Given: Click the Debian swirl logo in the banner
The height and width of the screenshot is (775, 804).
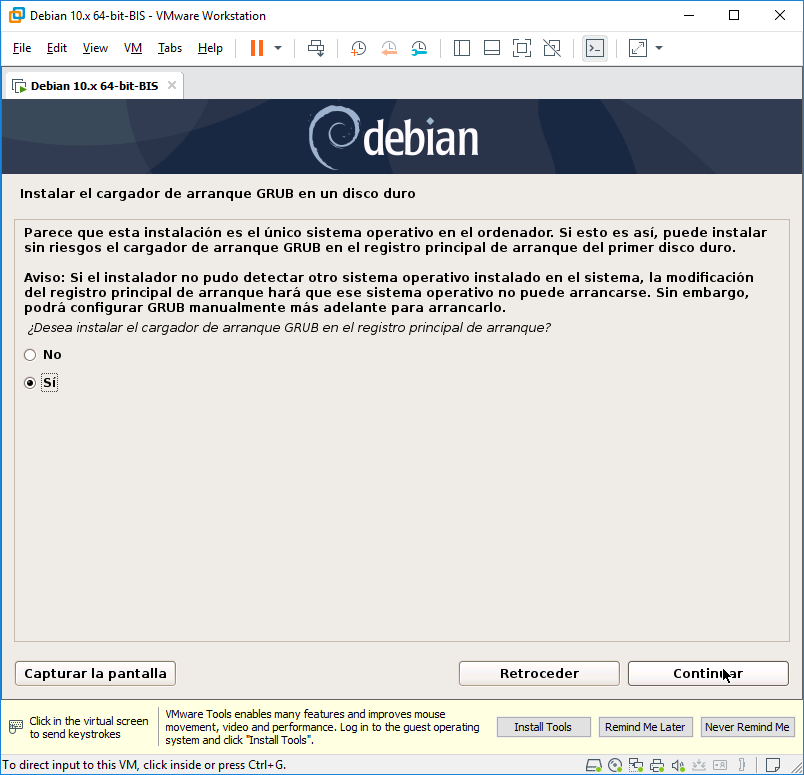Looking at the screenshot, I should click(334, 137).
